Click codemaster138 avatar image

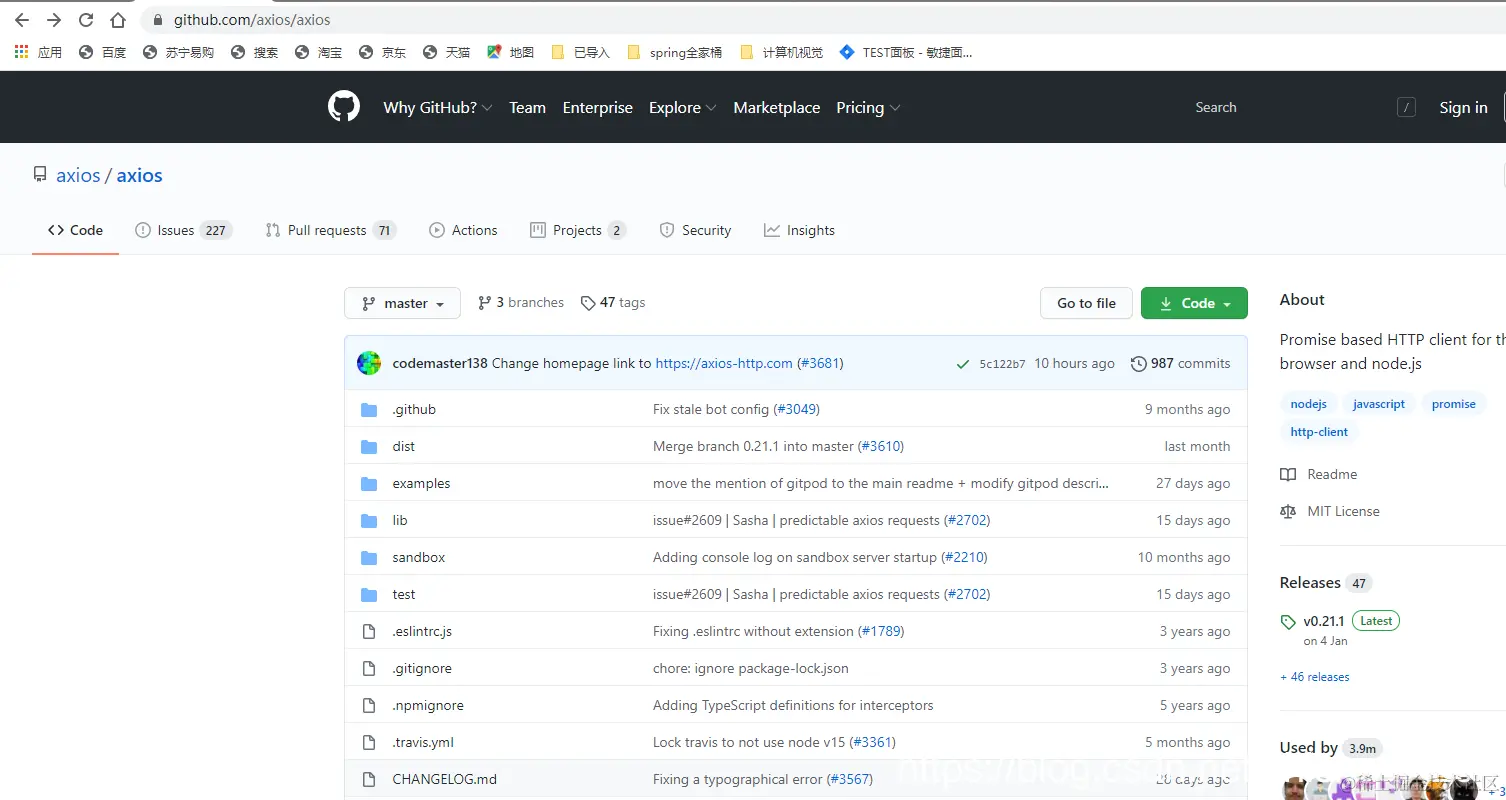pyautogui.click(x=369, y=363)
